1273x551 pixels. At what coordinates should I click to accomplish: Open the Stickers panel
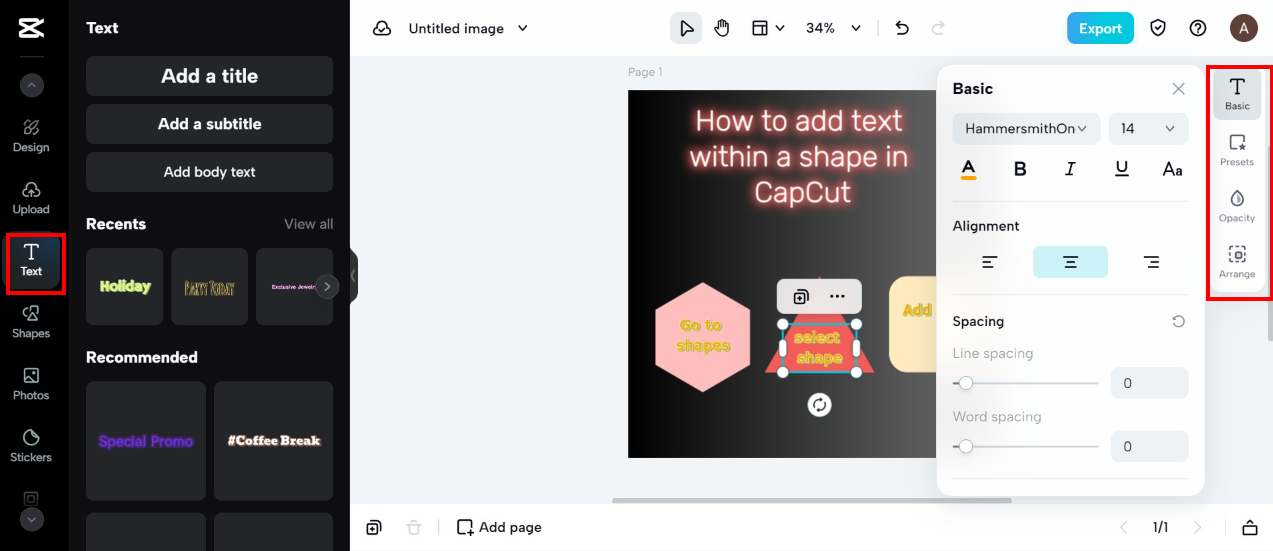click(31, 446)
